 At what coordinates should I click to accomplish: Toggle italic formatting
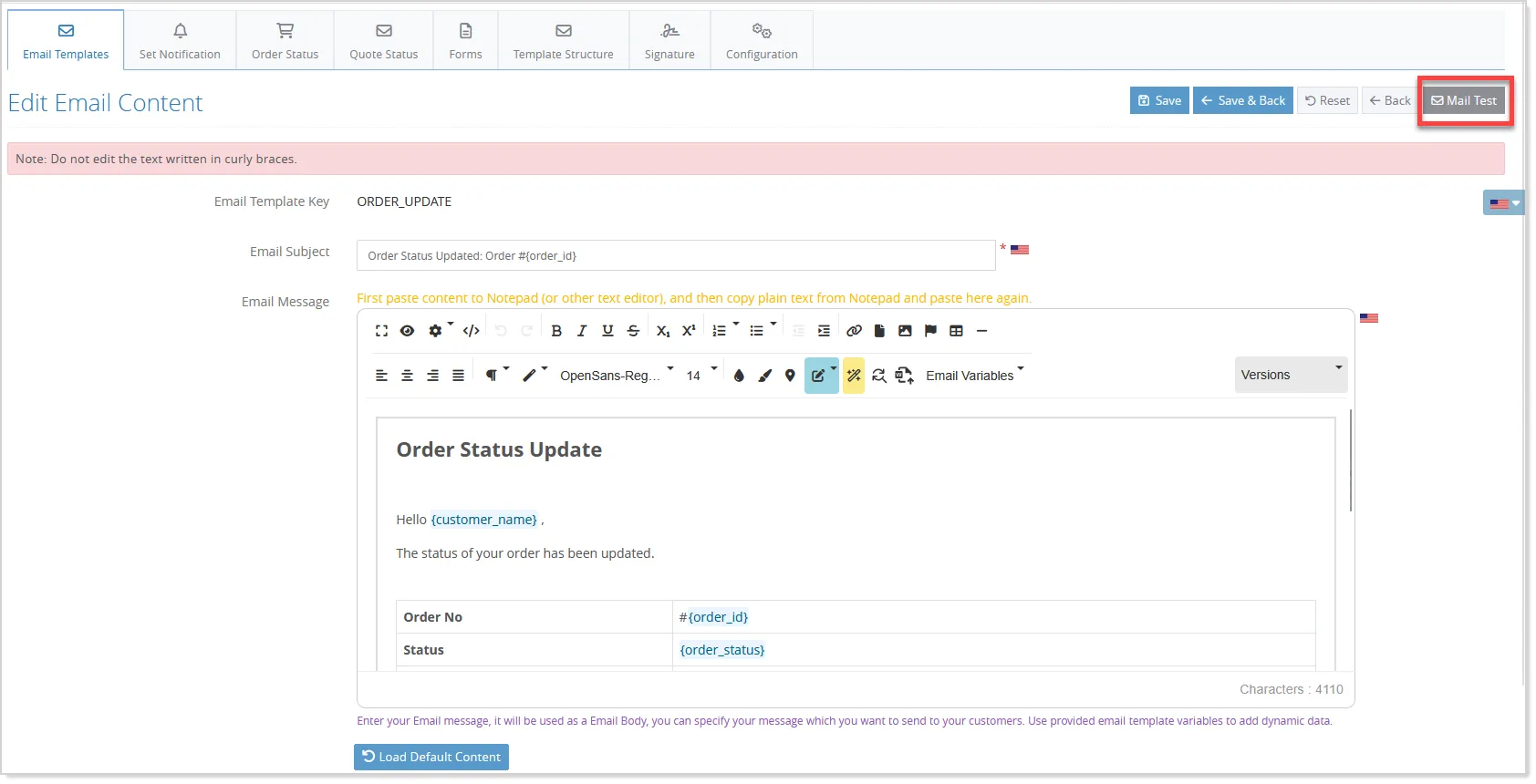tap(582, 331)
